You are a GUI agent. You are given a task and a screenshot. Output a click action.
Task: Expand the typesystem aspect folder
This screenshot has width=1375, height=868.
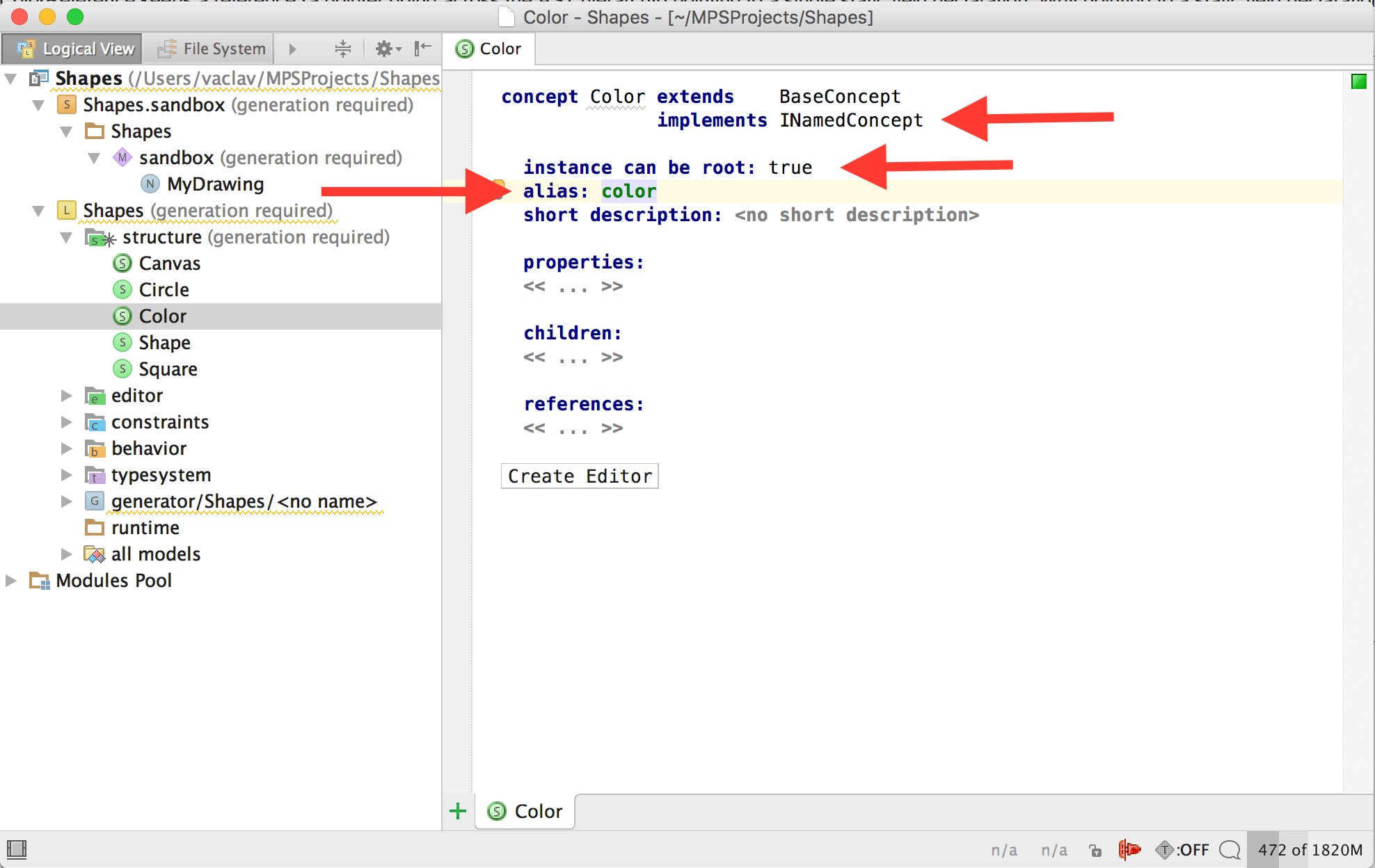tap(66, 475)
